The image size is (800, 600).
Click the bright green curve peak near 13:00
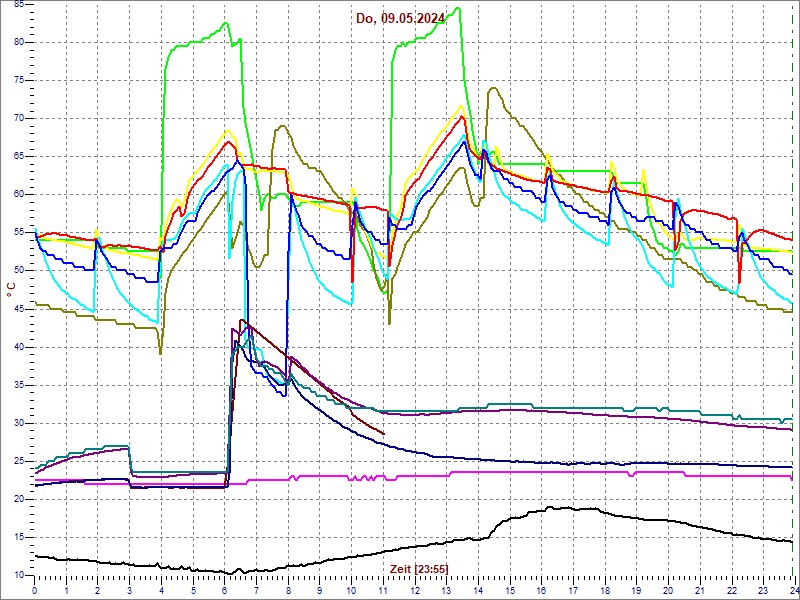click(458, 8)
